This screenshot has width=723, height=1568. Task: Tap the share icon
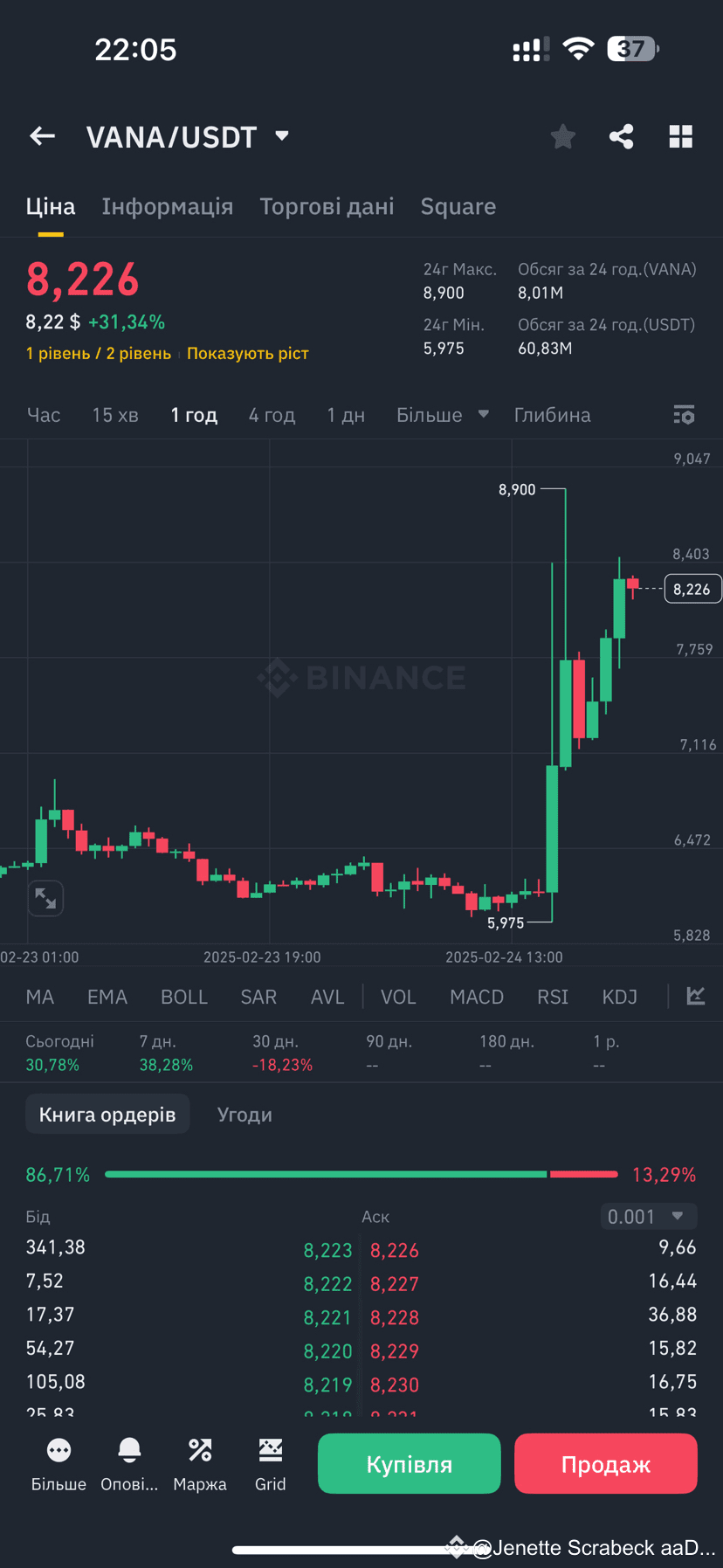[x=621, y=136]
